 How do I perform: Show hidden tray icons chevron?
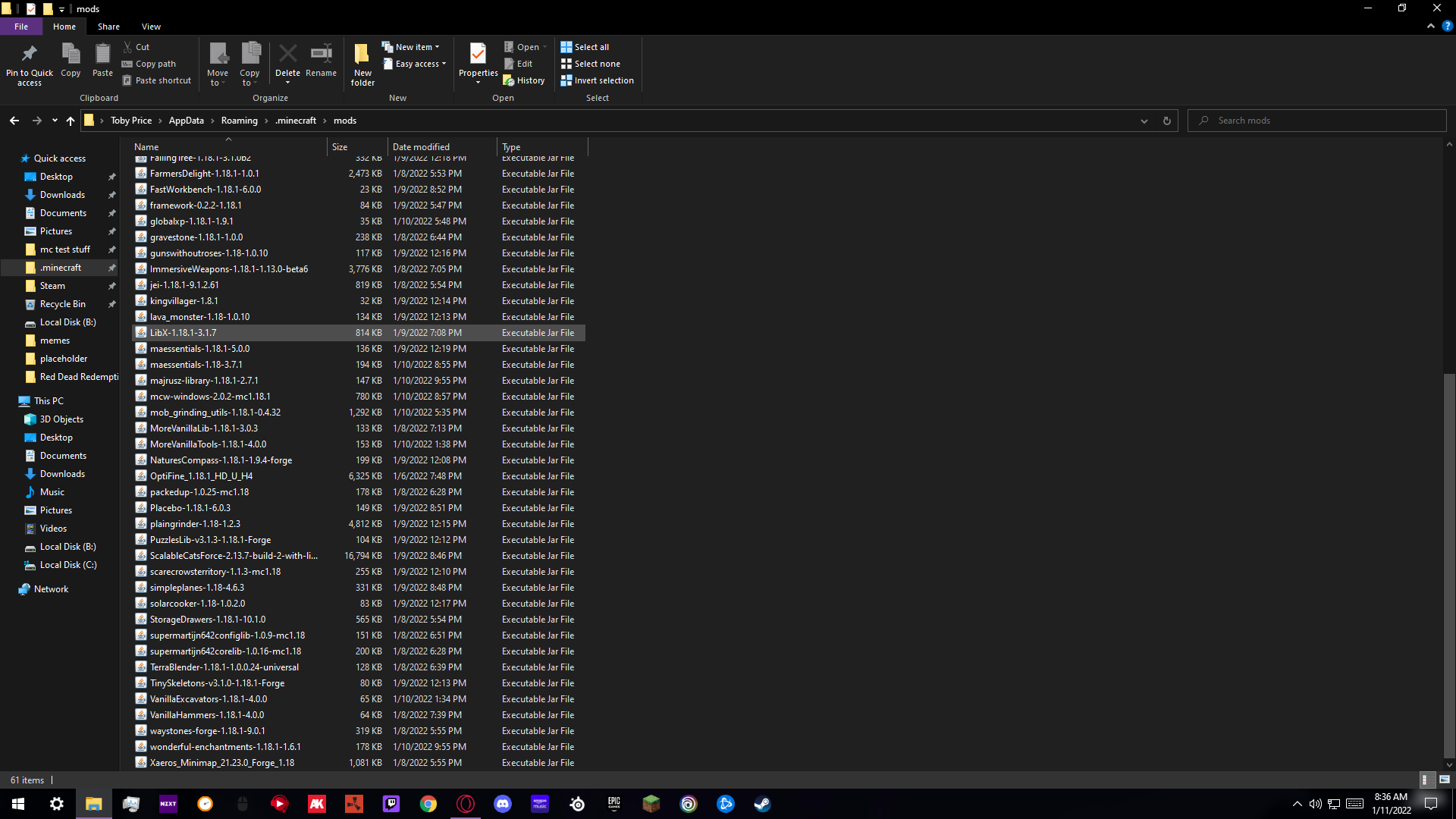(x=1298, y=804)
